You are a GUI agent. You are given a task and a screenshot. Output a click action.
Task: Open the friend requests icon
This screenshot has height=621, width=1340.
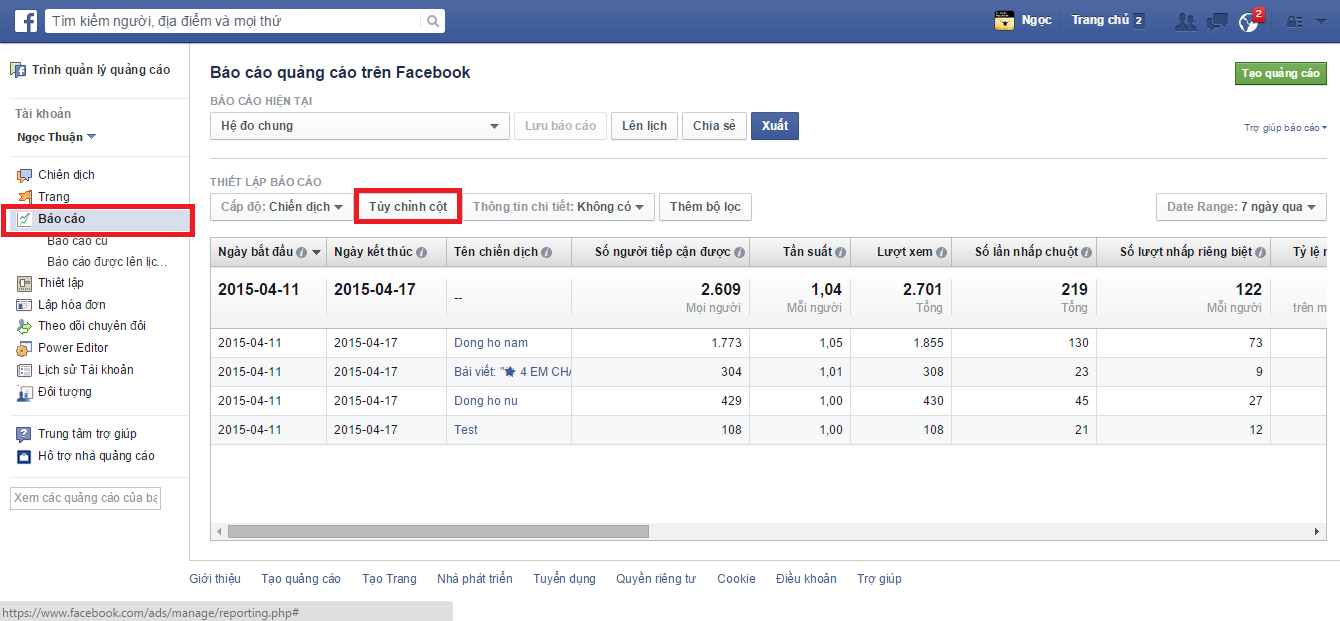pyautogui.click(x=1186, y=21)
